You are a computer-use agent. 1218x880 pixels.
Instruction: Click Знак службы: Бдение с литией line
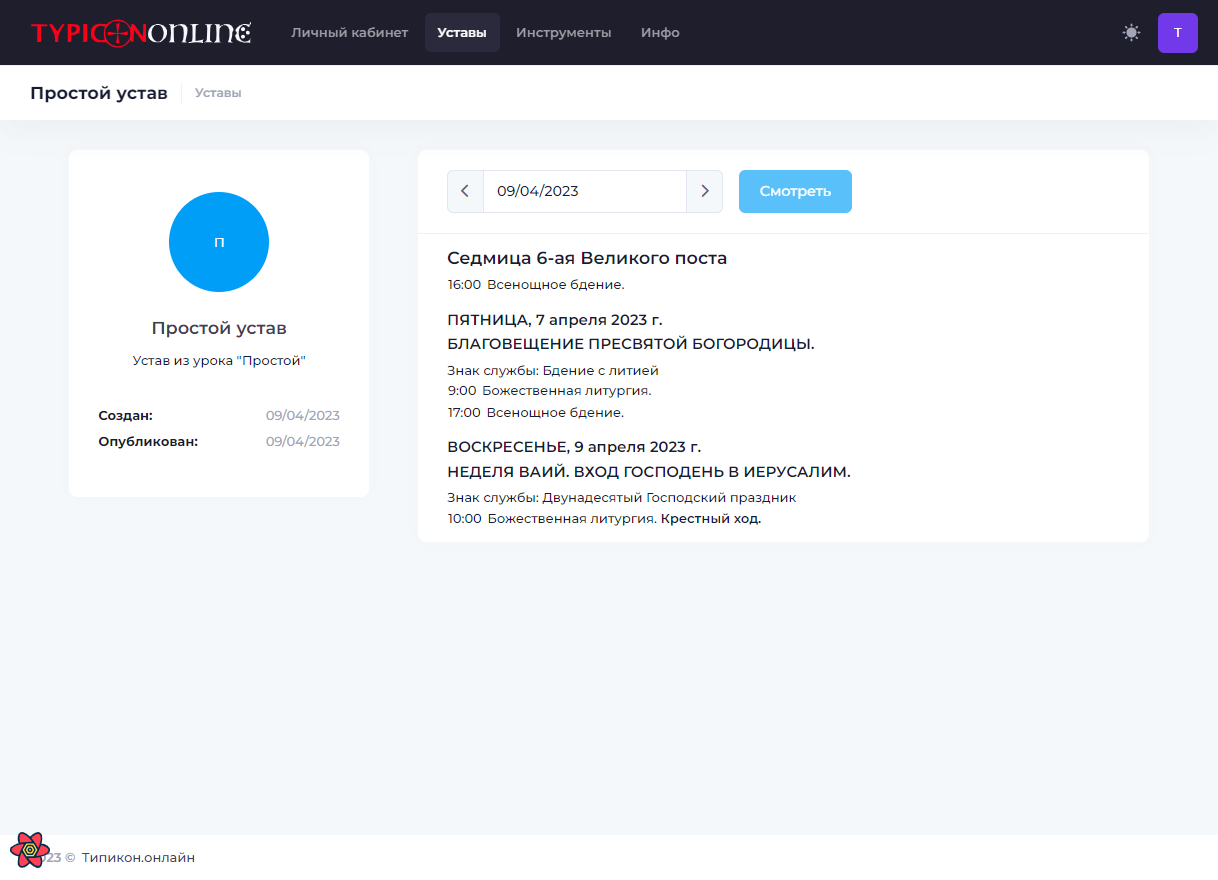(x=553, y=371)
